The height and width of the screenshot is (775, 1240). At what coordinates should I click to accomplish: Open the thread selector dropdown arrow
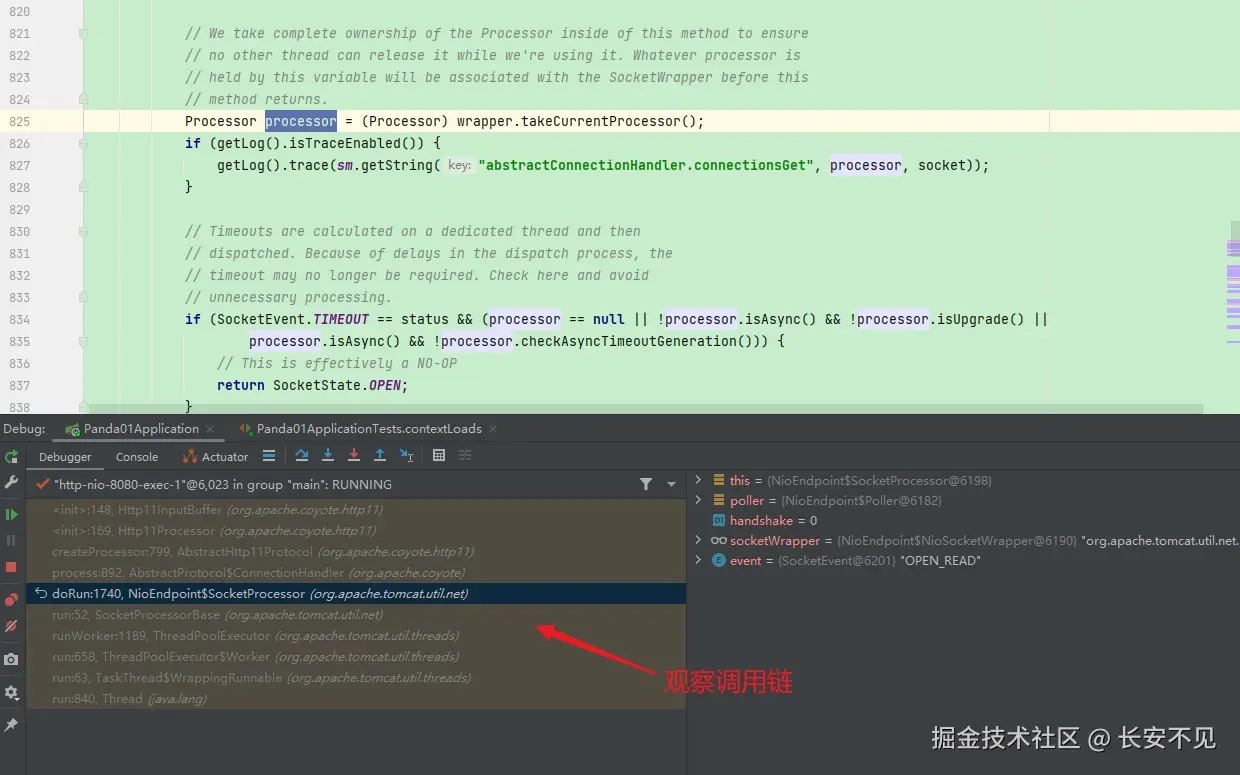pyautogui.click(x=671, y=484)
